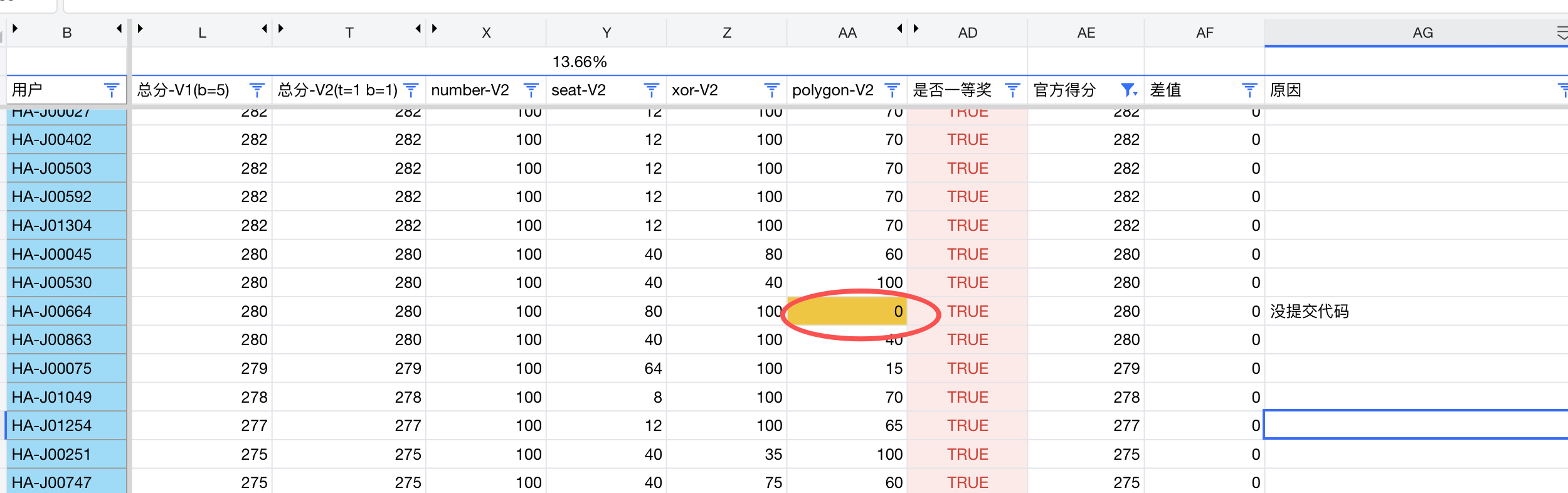Expand hidden columns right of column L
Viewport: 1568px width, 493px height.
click(265, 28)
